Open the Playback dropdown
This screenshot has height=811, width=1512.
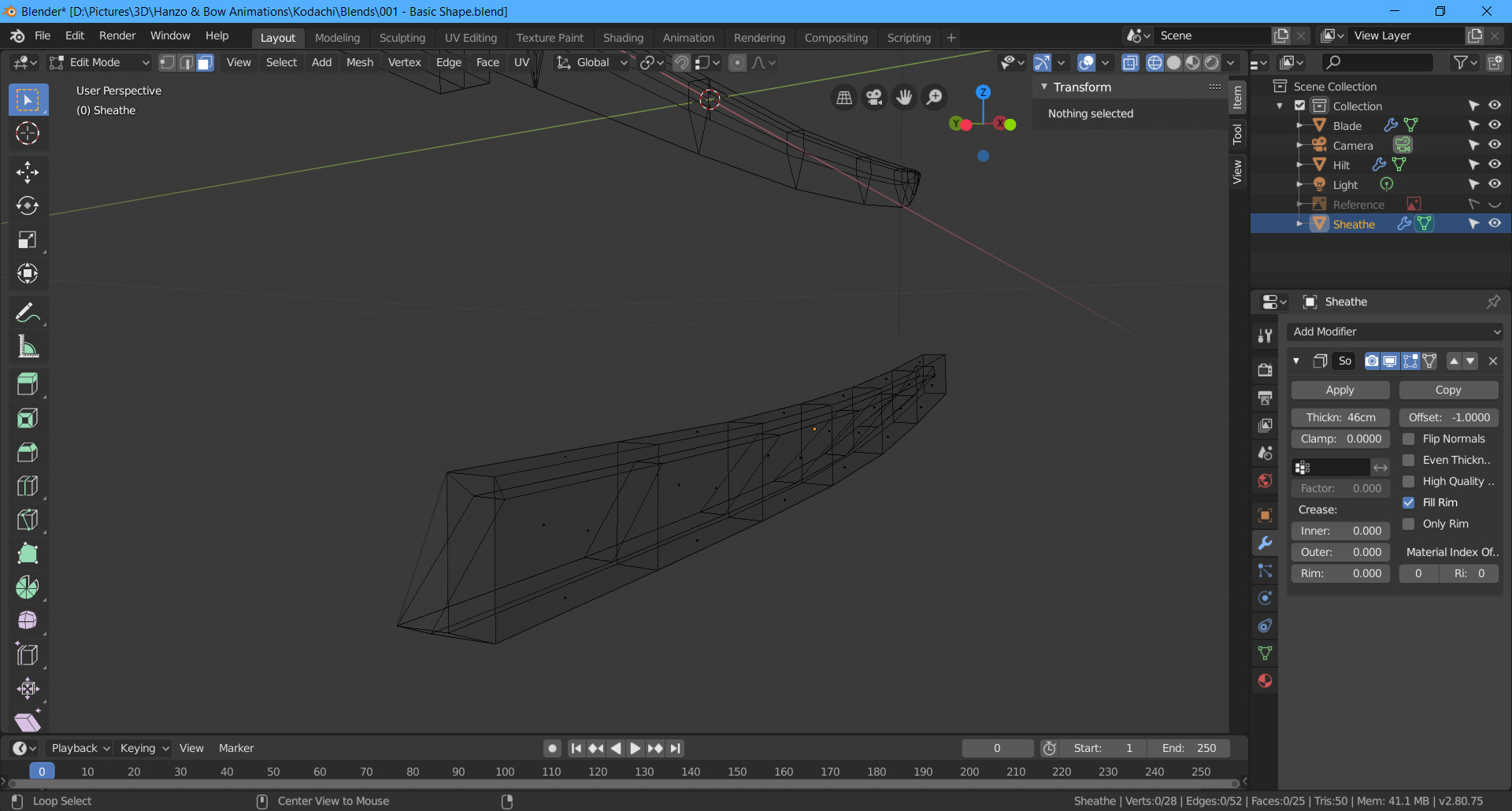[79, 748]
